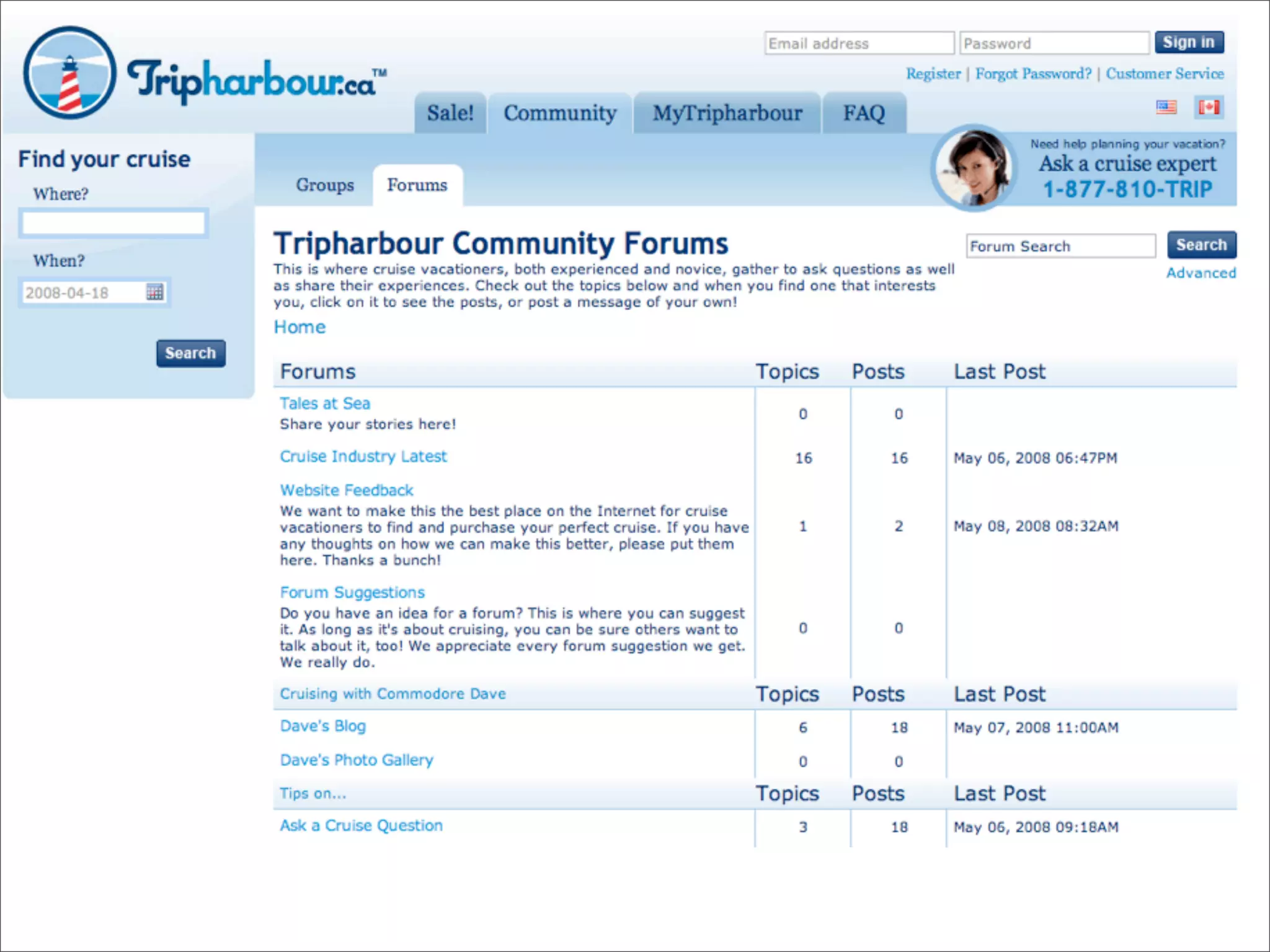The height and width of the screenshot is (952, 1270).
Task: Open Ask a Cruise Question forum
Action: pos(361,826)
